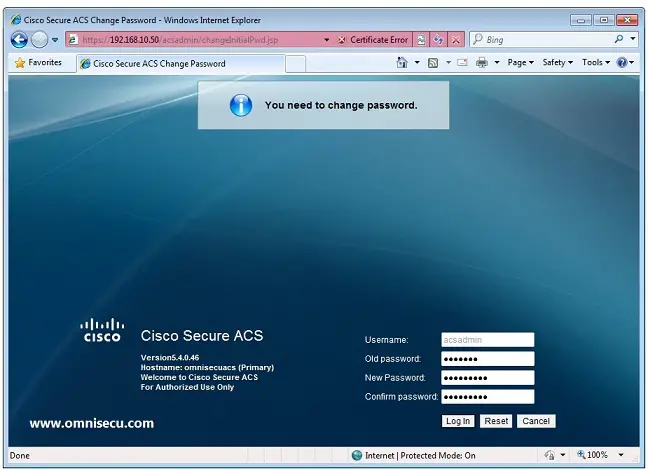Expand the Home button dropdown arrow
This screenshot has width=648, height=469.
[417, 62]
